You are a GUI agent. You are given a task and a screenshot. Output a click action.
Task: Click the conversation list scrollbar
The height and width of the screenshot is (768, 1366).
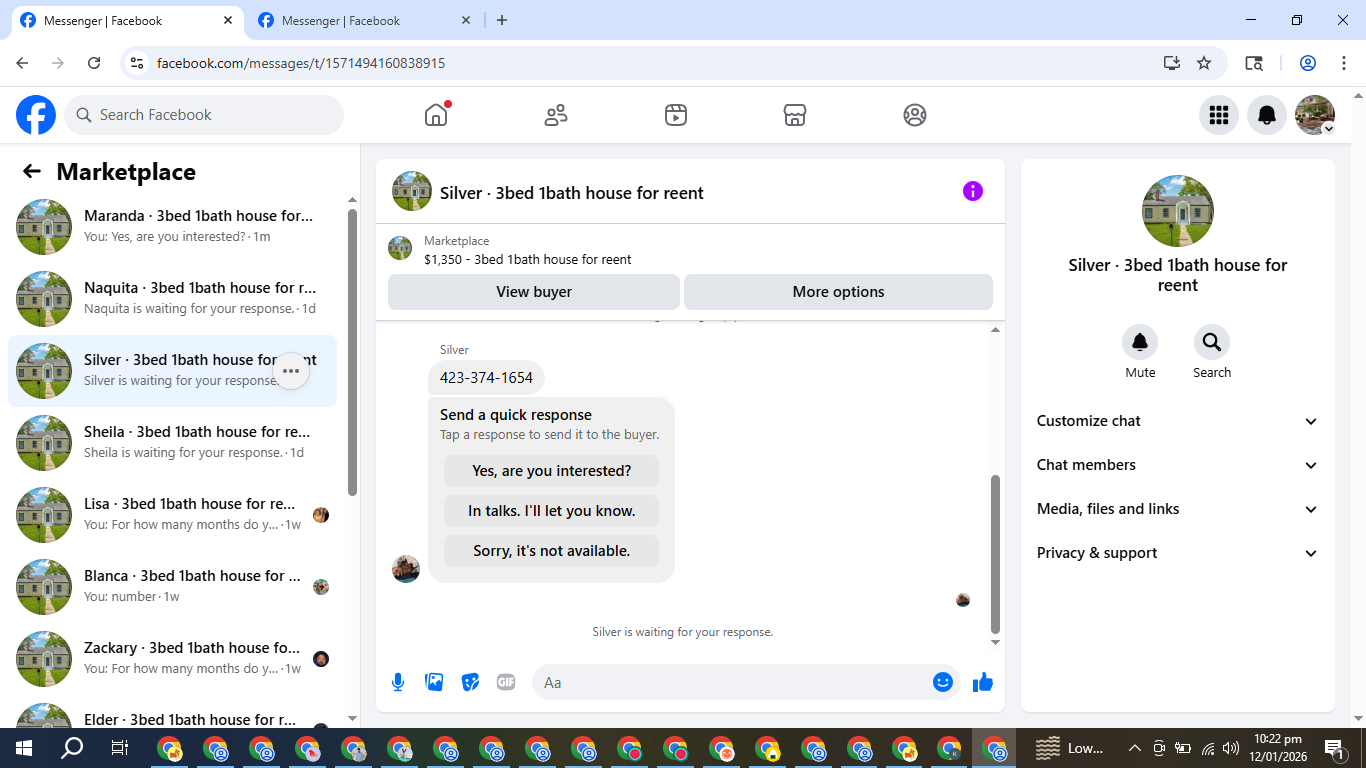(352, 352)
